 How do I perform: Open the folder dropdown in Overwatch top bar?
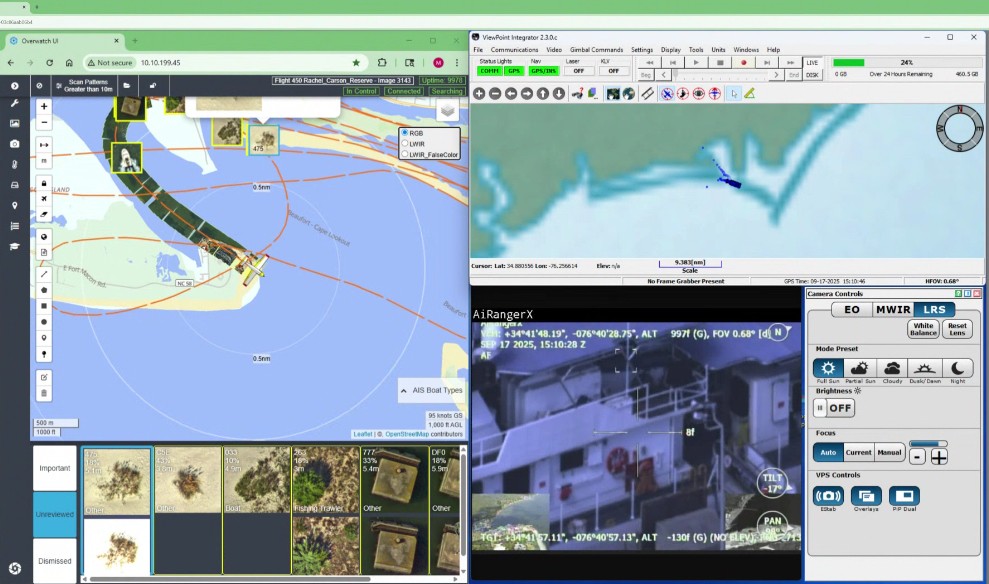pyautogui.click(x=127, y=85)
